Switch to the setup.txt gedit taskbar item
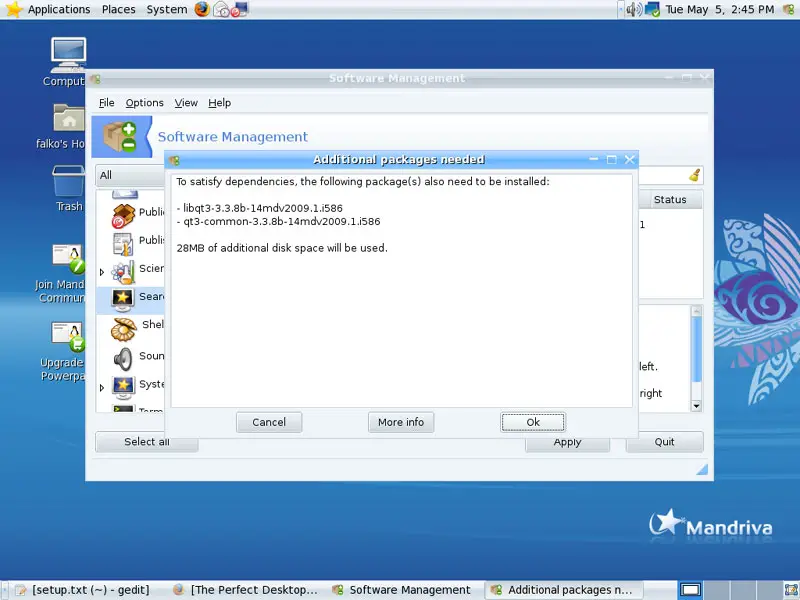 pos(85,590)
